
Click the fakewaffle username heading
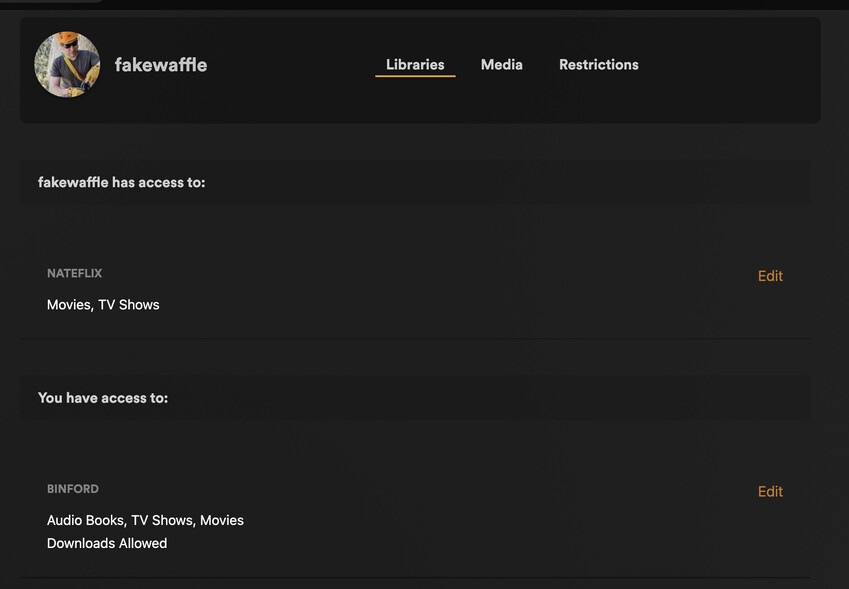coord(161,65)
